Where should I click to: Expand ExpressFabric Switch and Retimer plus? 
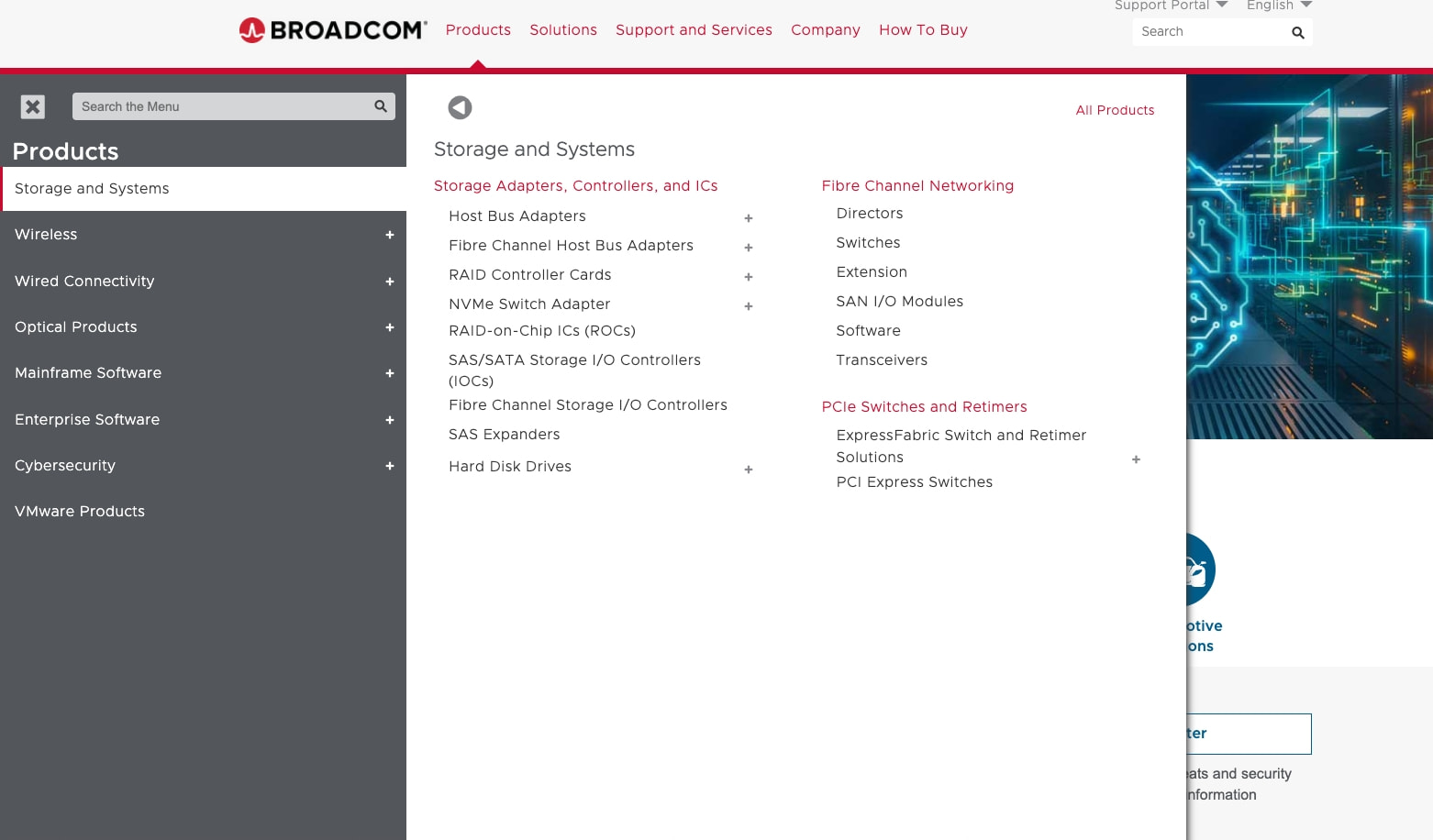click(1136, 459)
